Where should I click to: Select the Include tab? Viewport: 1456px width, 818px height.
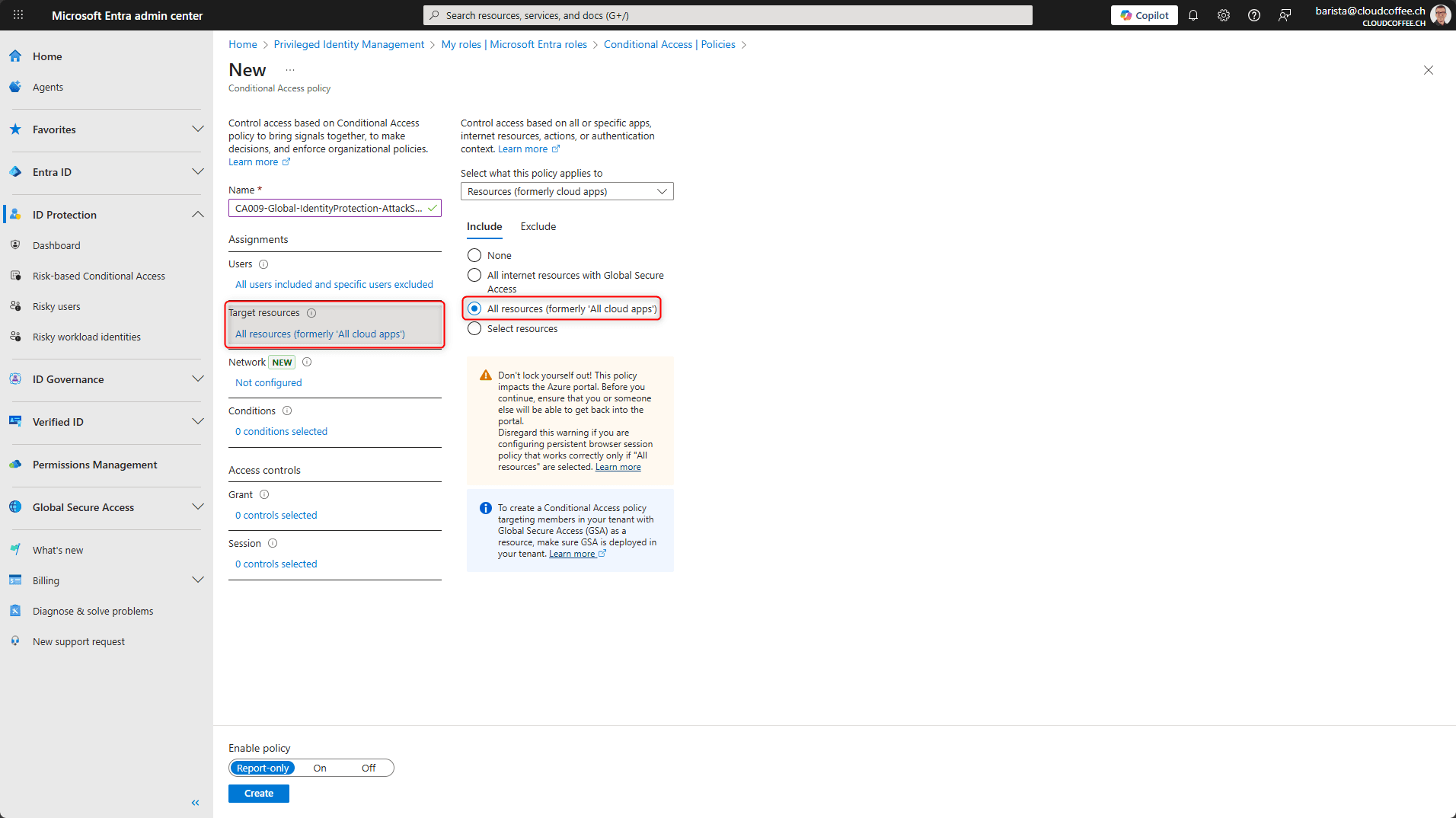(484, 226)
